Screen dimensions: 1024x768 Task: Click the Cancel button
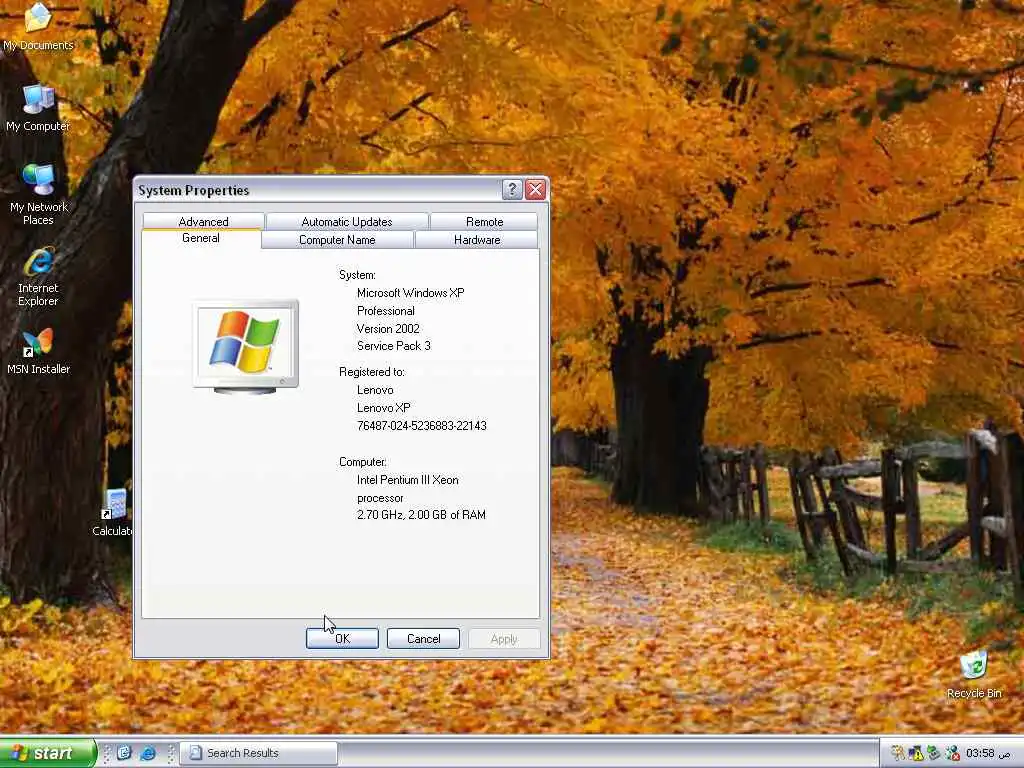pos(423,639)
